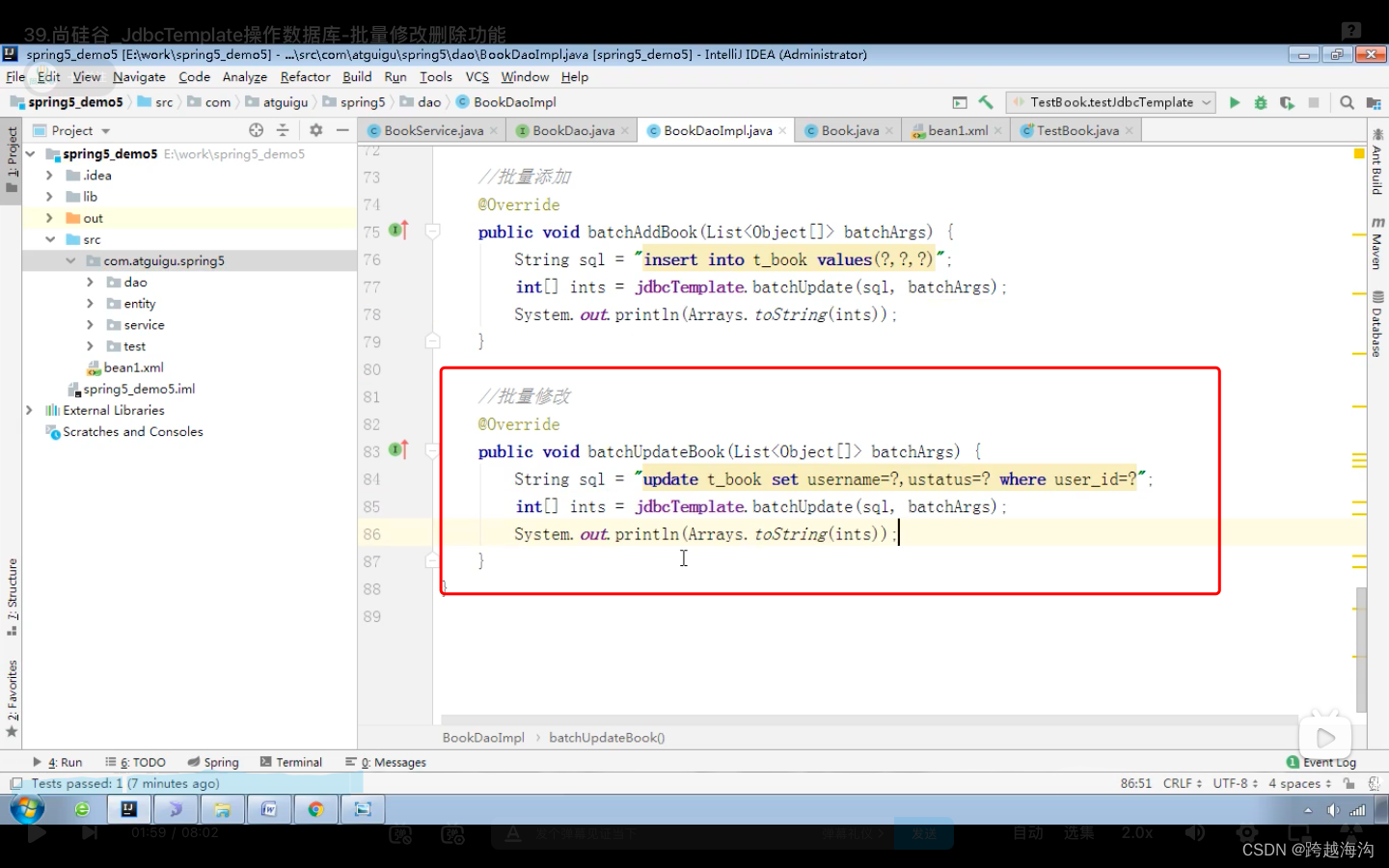
Task: Toggle the 2: Favorites side tool window
Action: tap(12, 698)
